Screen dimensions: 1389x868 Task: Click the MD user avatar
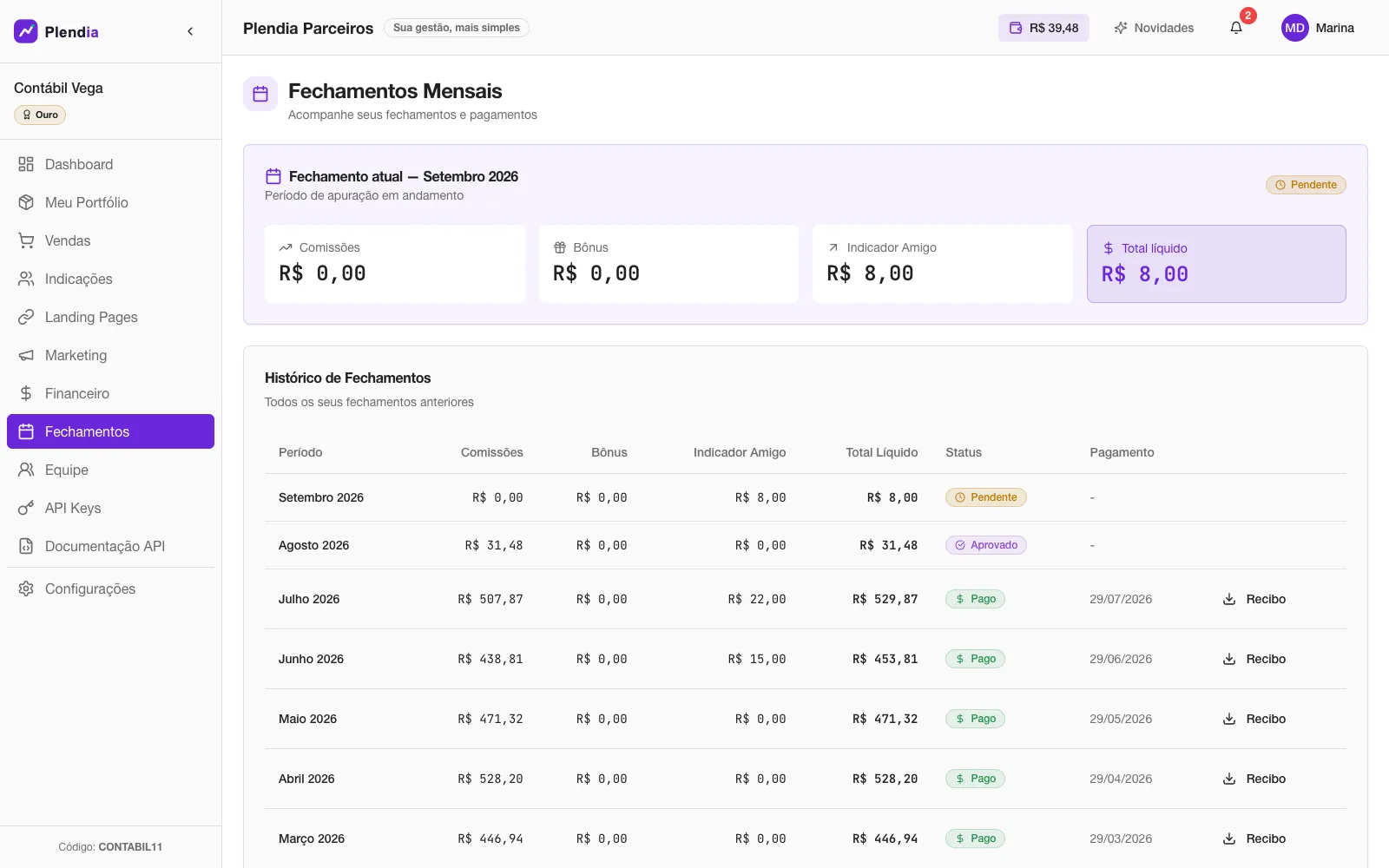1294,28
